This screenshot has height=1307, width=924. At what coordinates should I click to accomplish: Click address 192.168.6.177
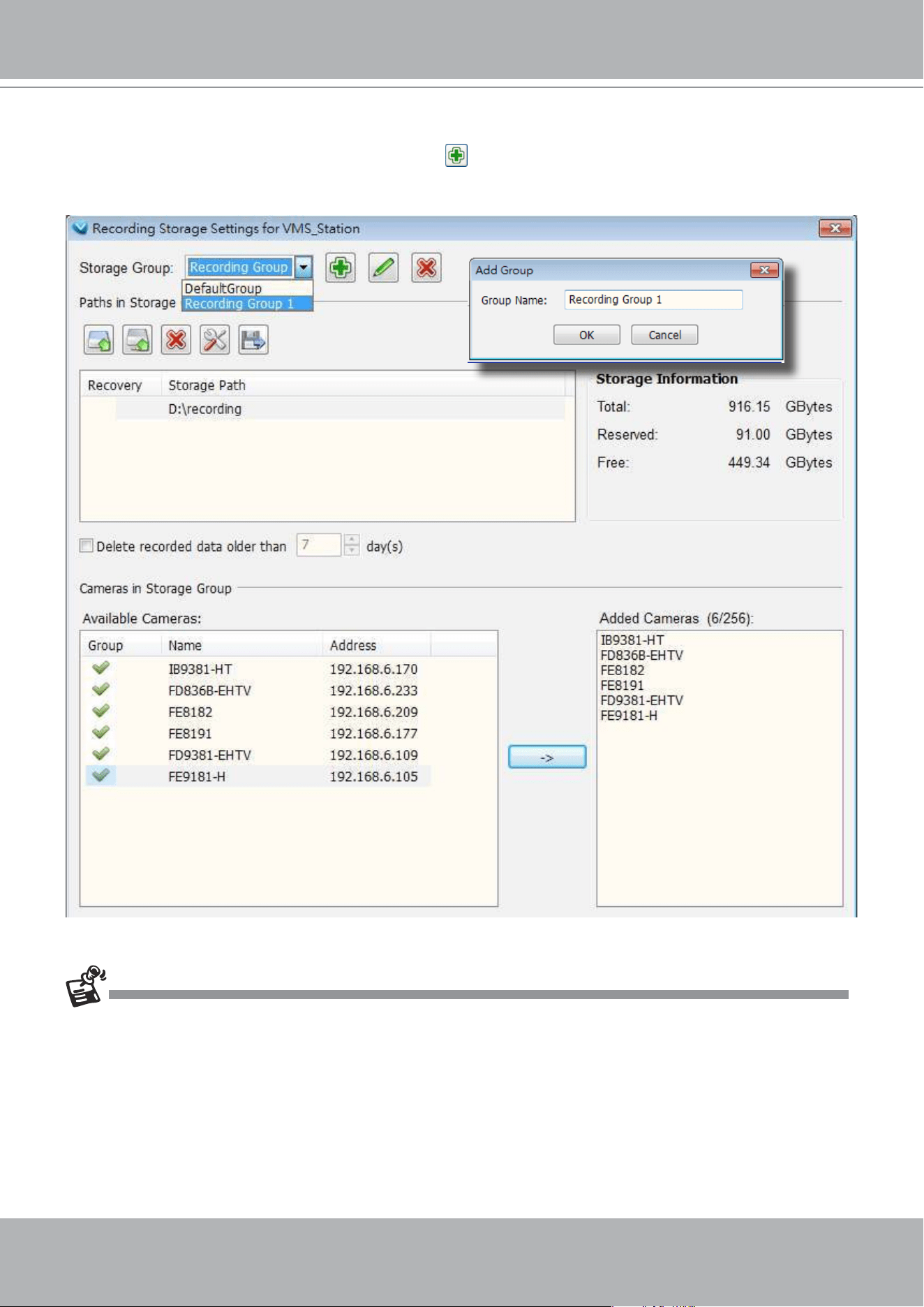[373, 734]
